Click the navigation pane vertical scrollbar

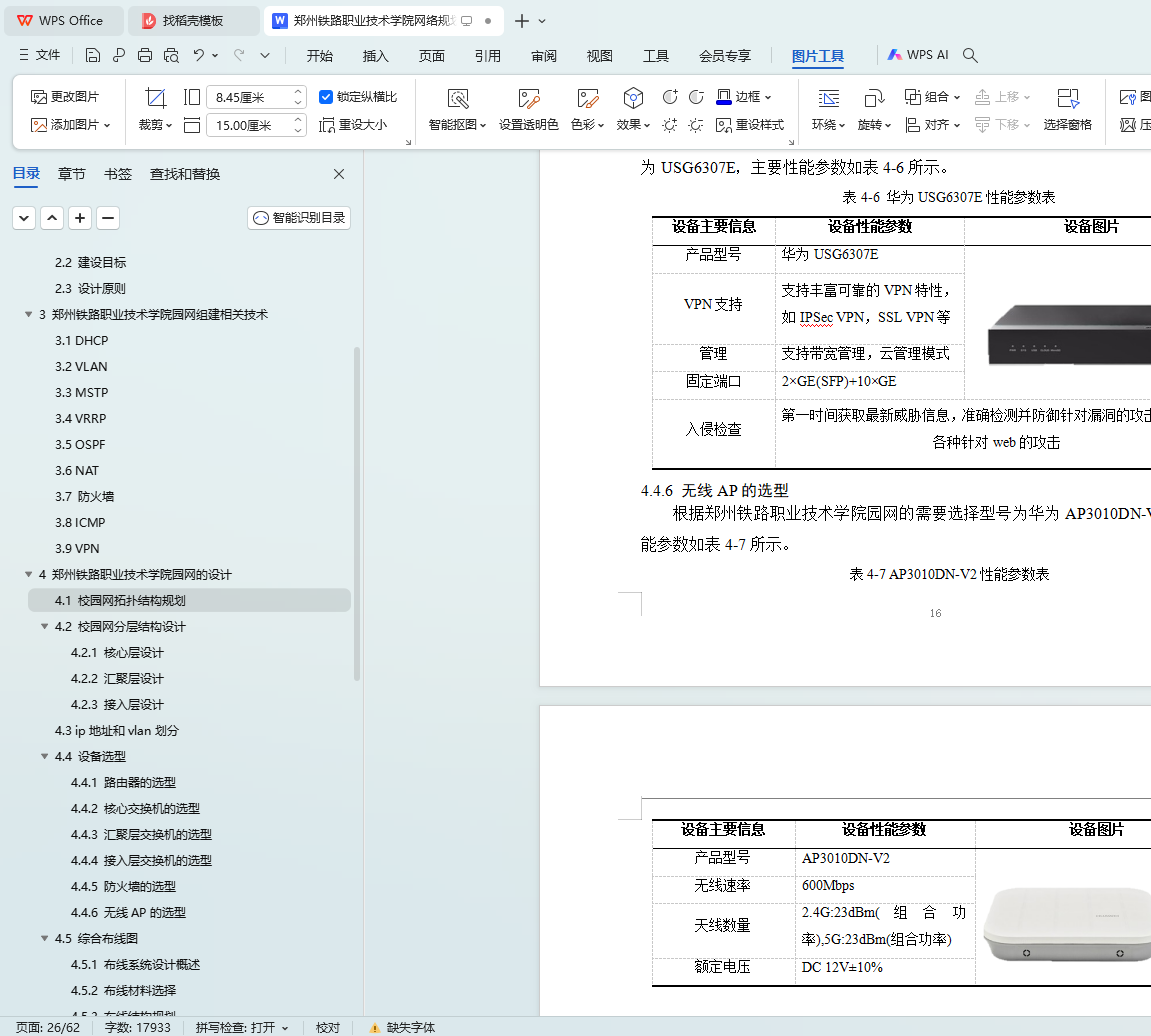pyautogui.click(x=357, y=514)
